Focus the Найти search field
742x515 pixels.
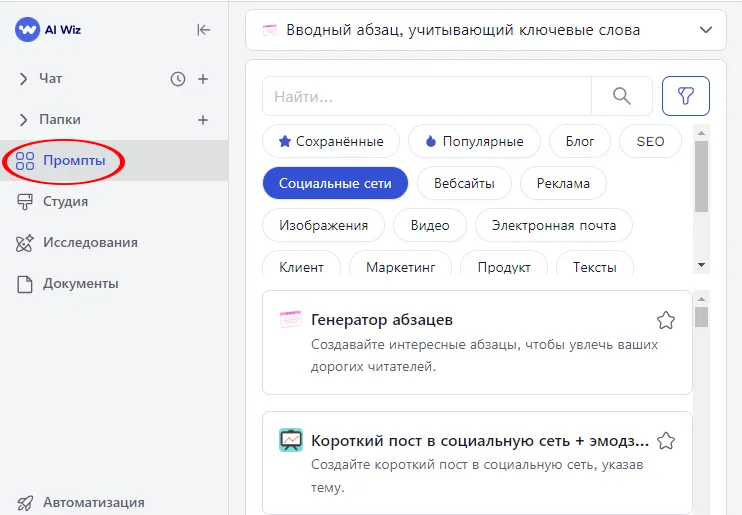click(427, 96)
